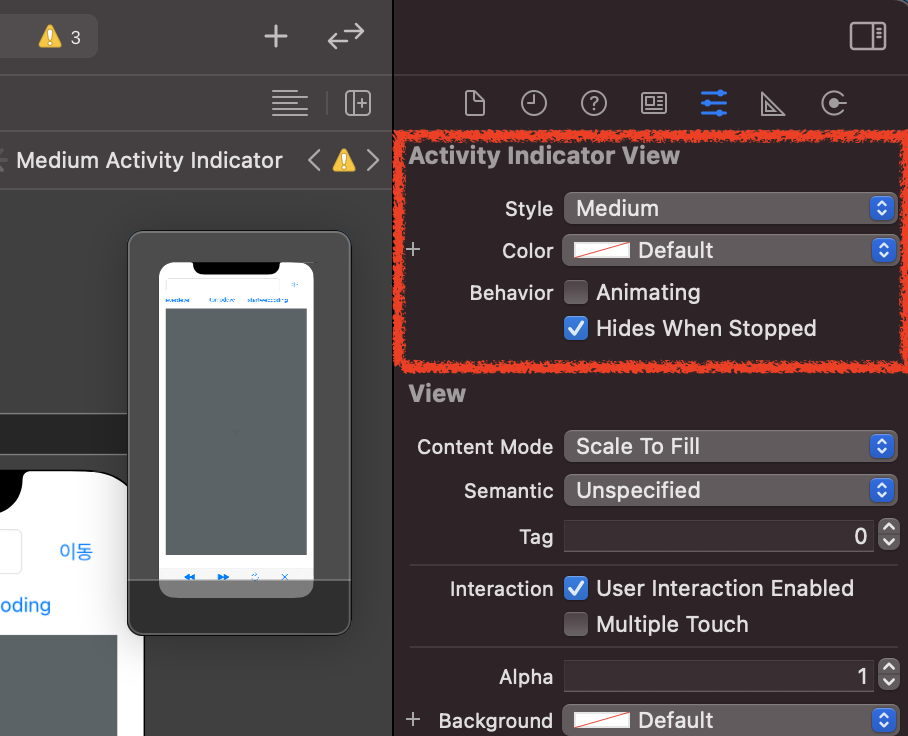The width and height of the screenshot is (908, 736).
Task: Add a Background variation with plus button
Action: click(x=413, y=720)
